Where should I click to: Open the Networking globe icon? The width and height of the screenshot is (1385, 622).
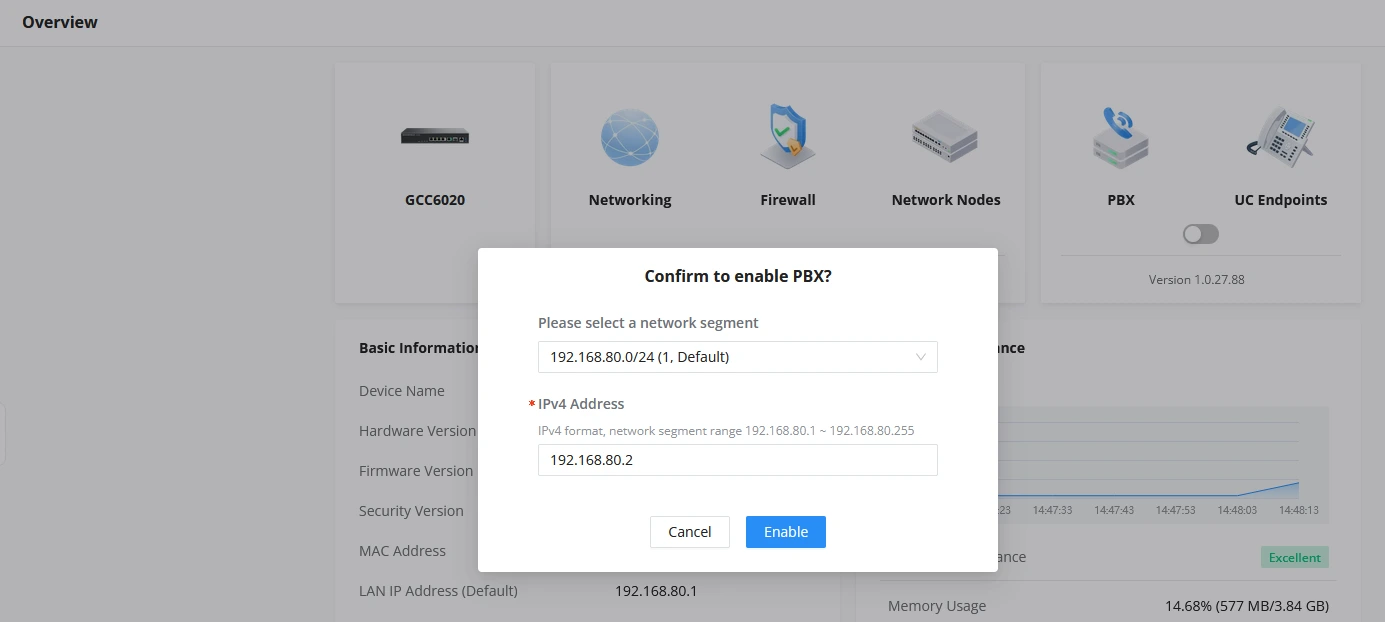coord(630,137)
